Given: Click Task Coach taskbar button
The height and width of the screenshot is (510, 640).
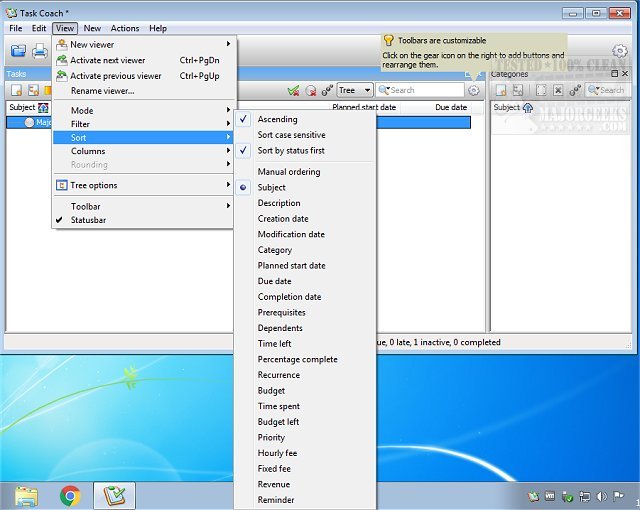Looking at the screenshot, I should [x=114, y=496].
